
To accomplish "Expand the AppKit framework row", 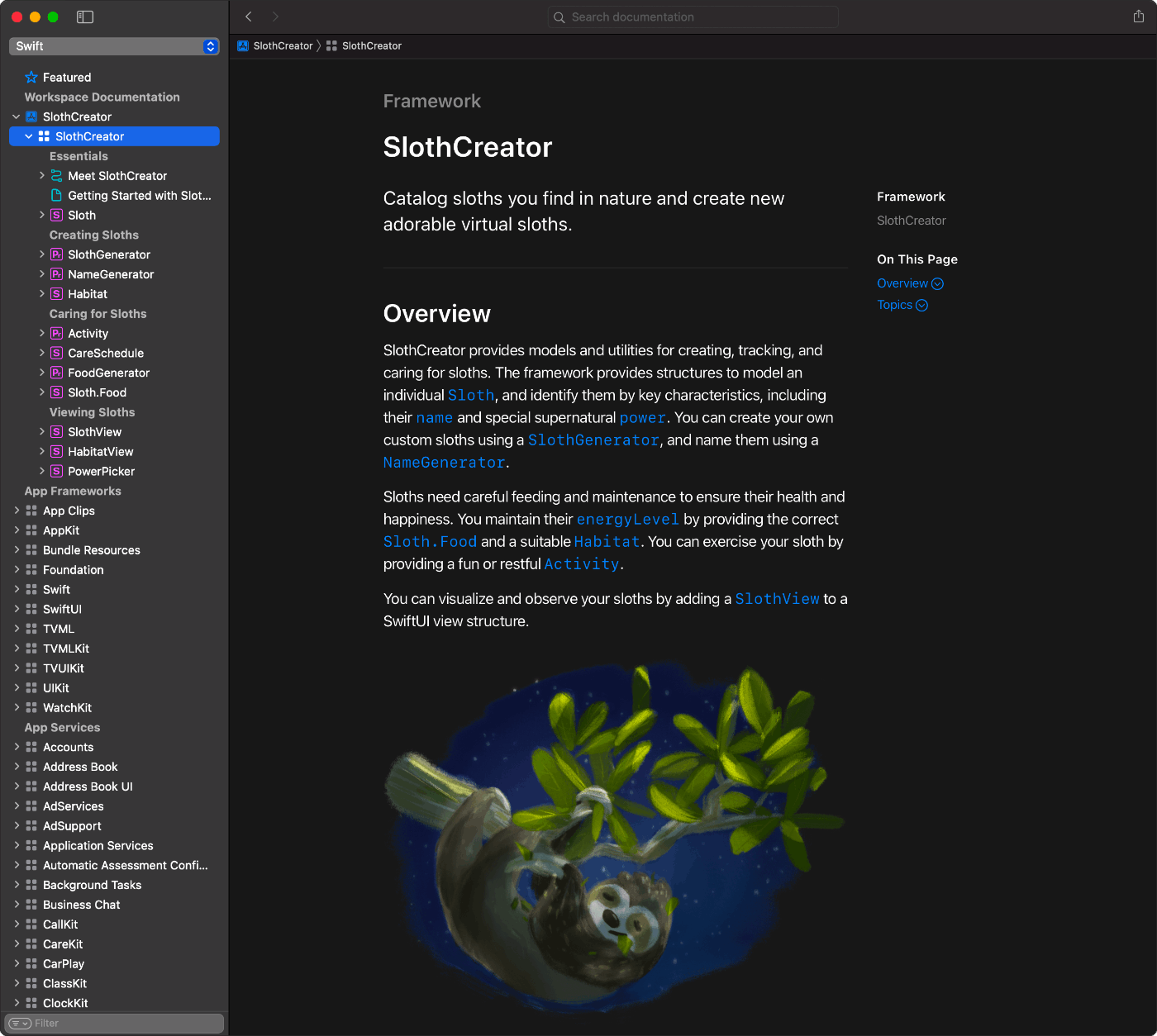I will point(17,530).
